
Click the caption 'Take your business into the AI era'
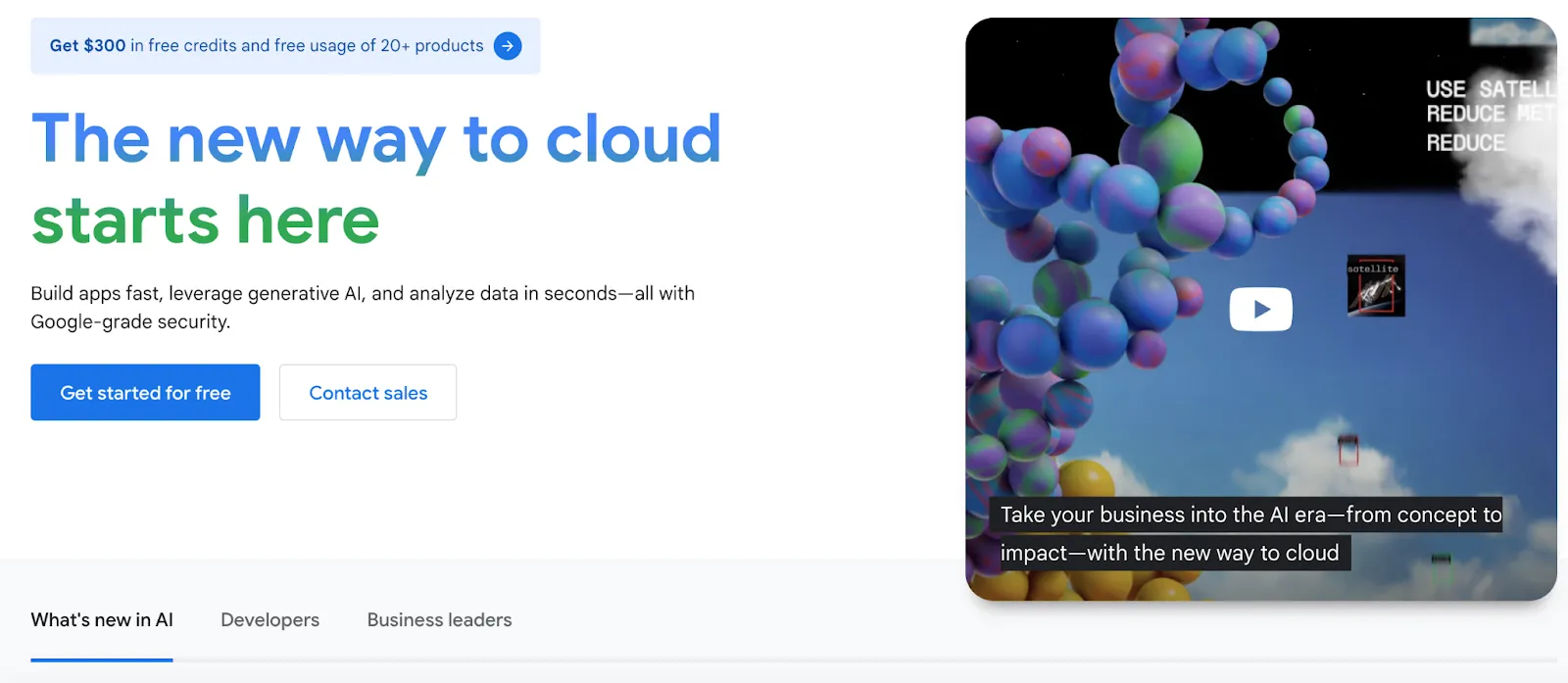pyautogui.click(x=1162, y=514)
